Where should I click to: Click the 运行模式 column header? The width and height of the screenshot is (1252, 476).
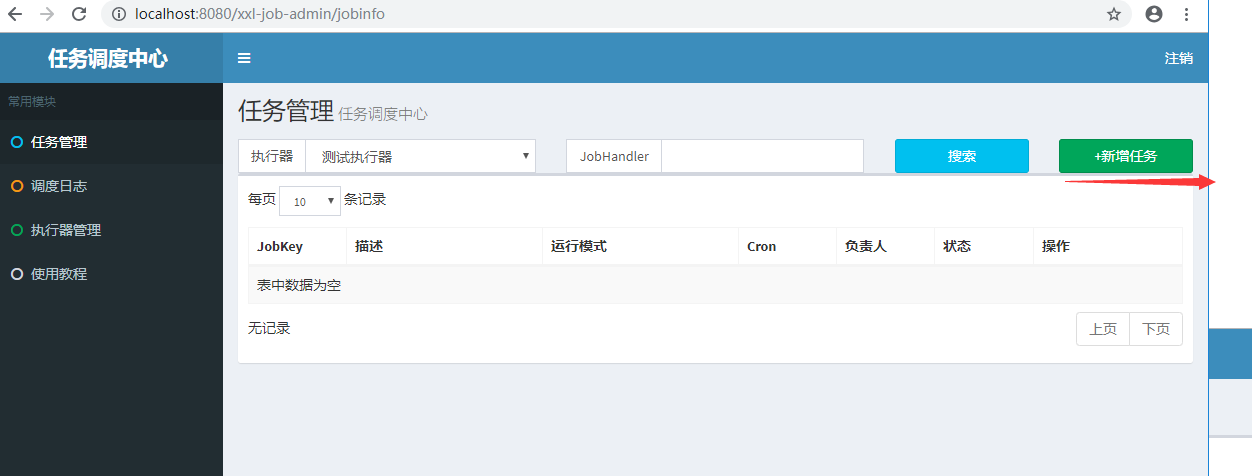pyautogui.click(x=641, y=246)
